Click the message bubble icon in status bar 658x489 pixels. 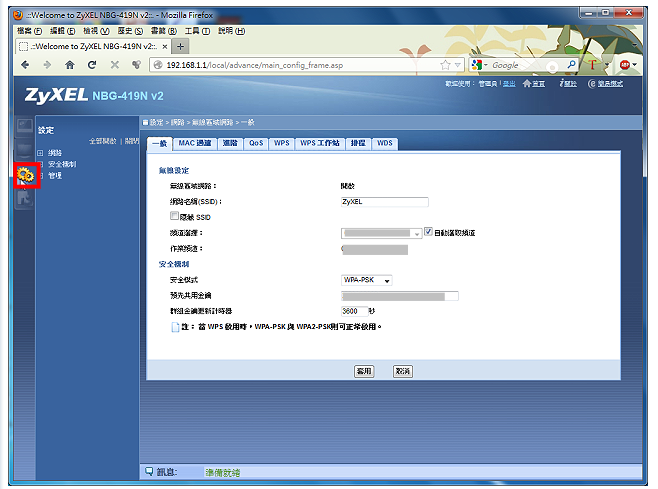tap(149, 471)
